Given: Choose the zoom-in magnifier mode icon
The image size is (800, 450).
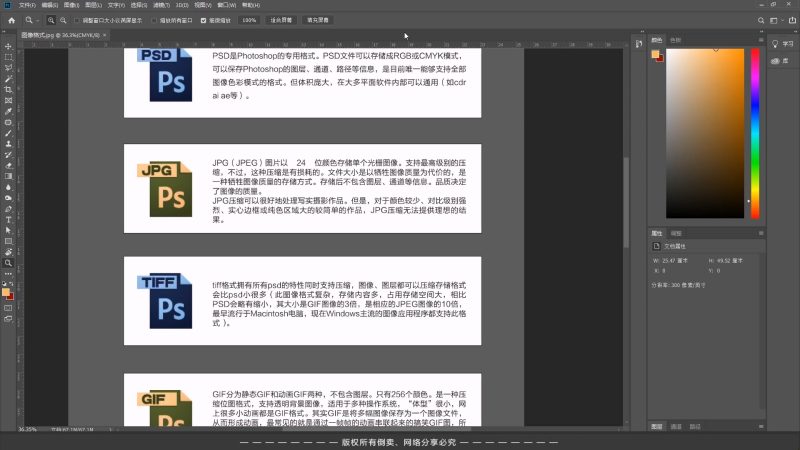Looking at the screenshot, I should point(51,19).
